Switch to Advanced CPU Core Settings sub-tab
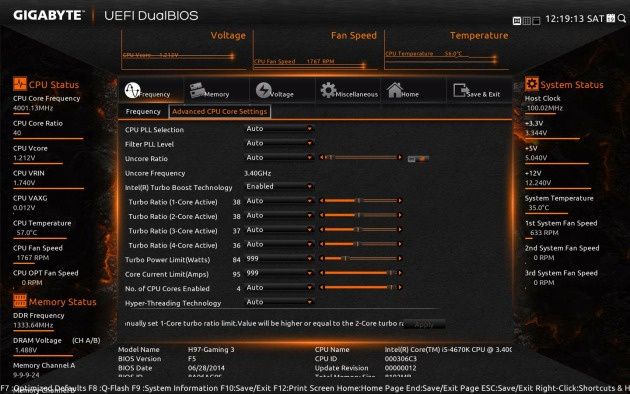The width and height of the screenshot is (630, 394). 219,112
